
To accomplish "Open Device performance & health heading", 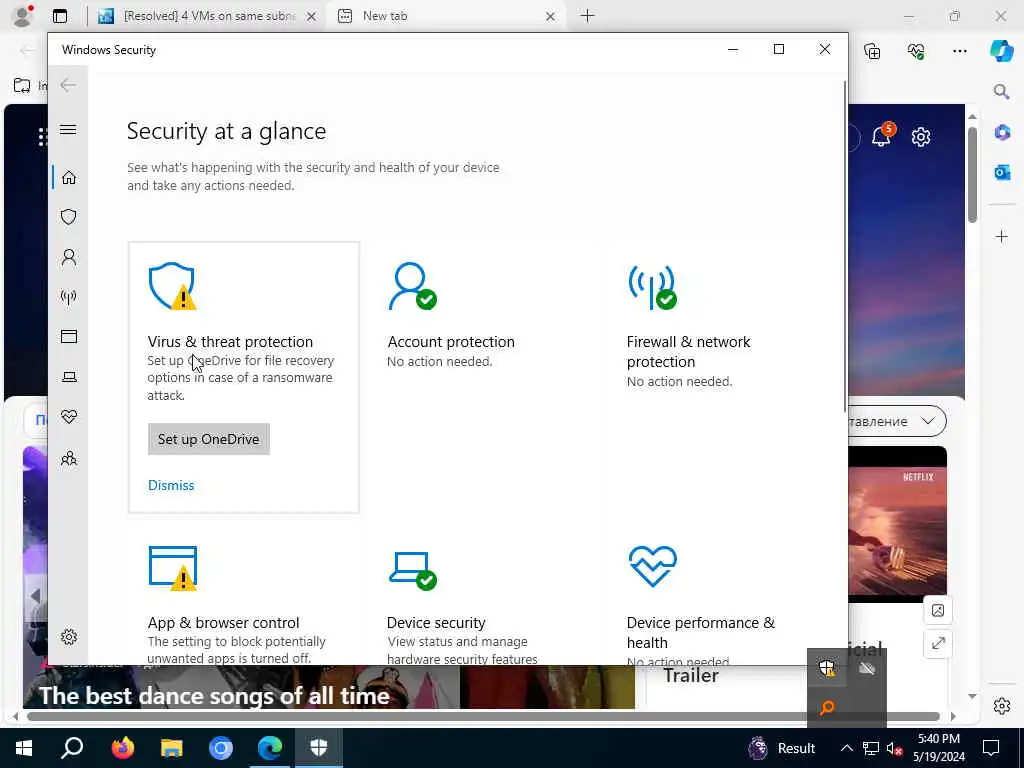I will pos(700,632).
